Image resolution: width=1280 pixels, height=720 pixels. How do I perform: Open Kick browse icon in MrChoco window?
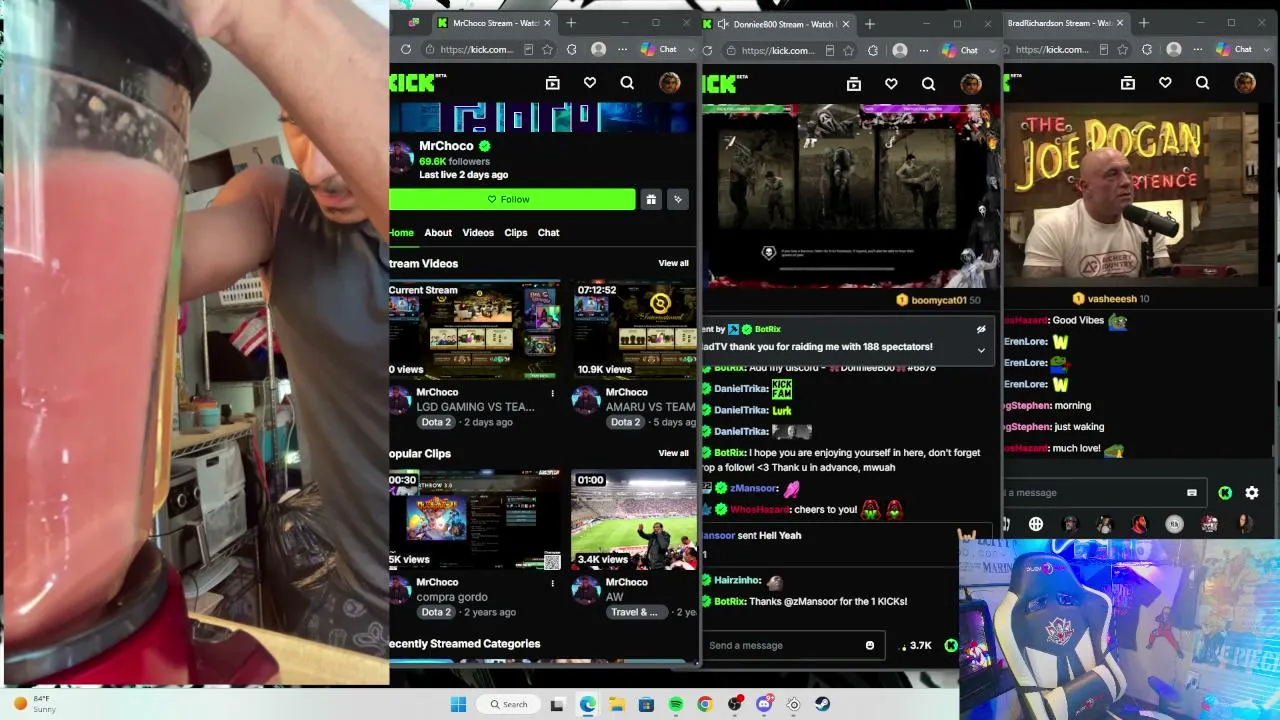pos(552,83)
